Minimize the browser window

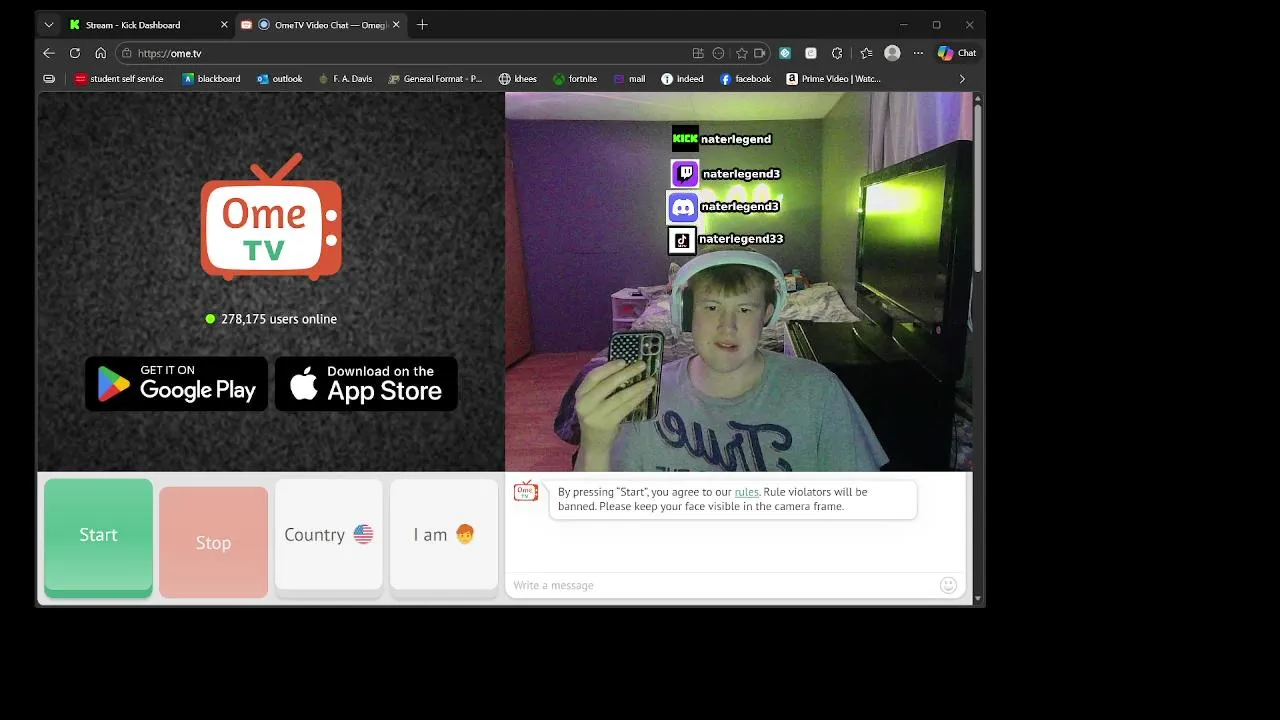pos(903,25)
